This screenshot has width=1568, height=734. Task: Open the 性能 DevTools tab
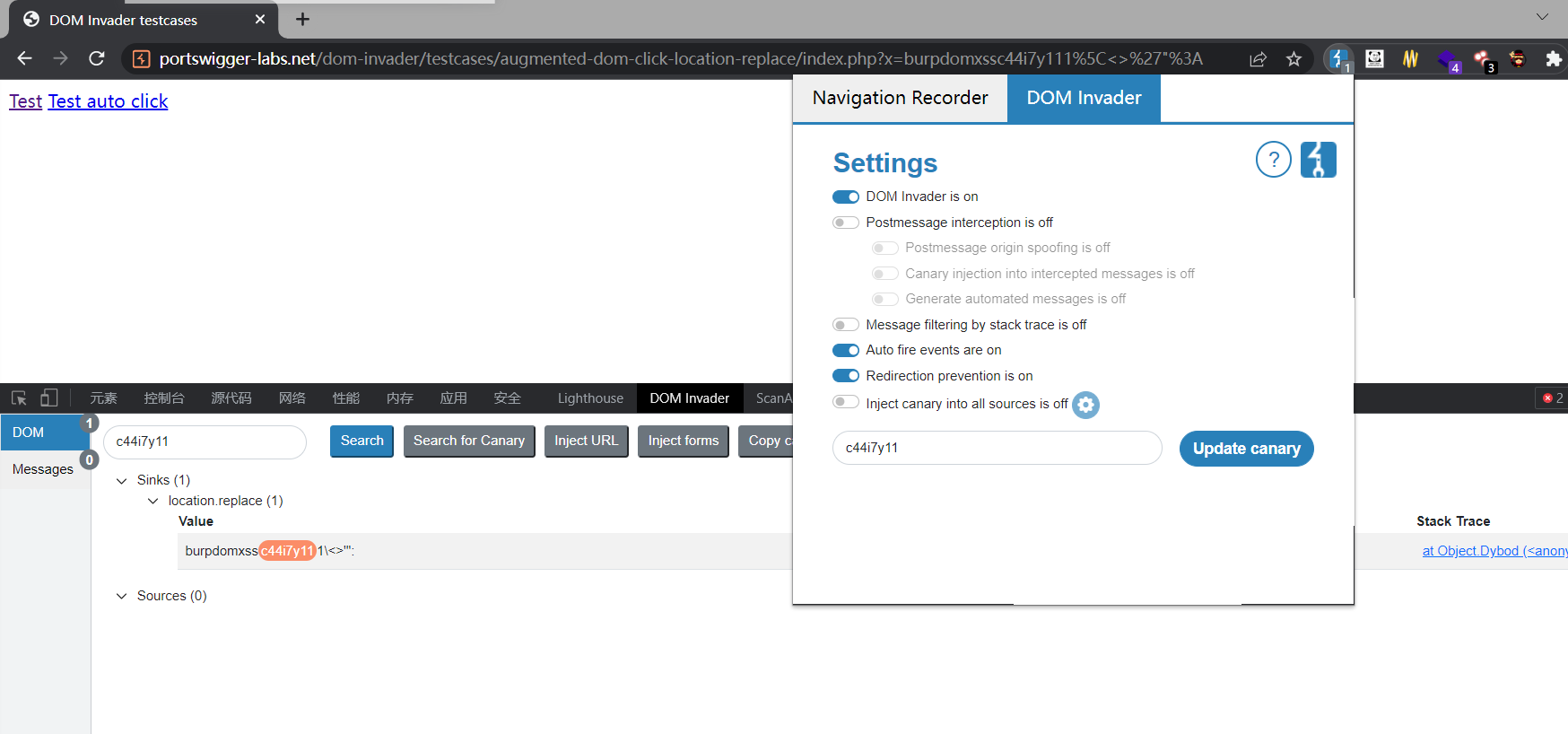click(x=346, y=398)
